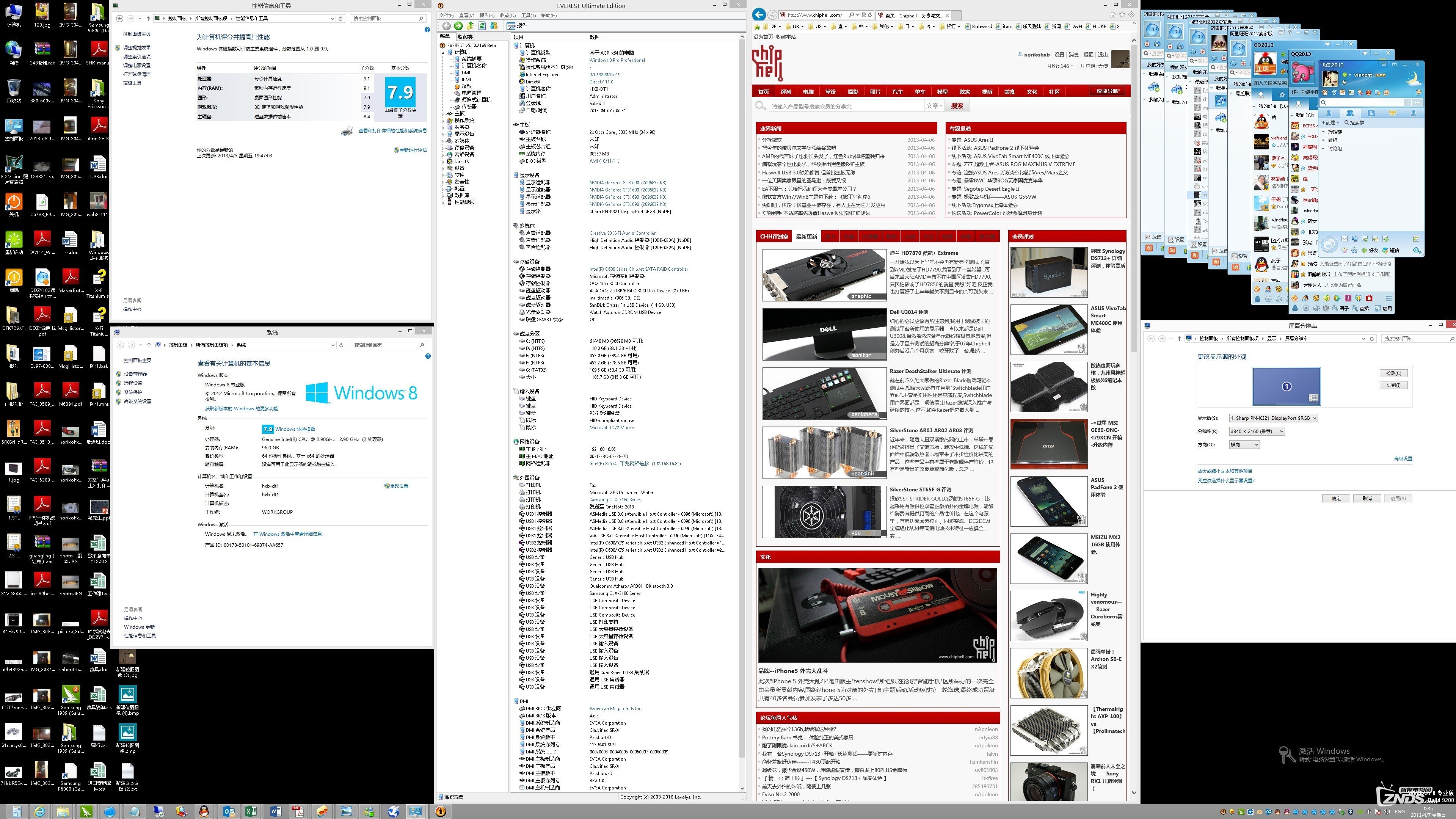Click the folder up-level icon in EVEREST toolbar
Image resolution: width=1456 pixels, height=819 pixels.
tap(470, 25)
